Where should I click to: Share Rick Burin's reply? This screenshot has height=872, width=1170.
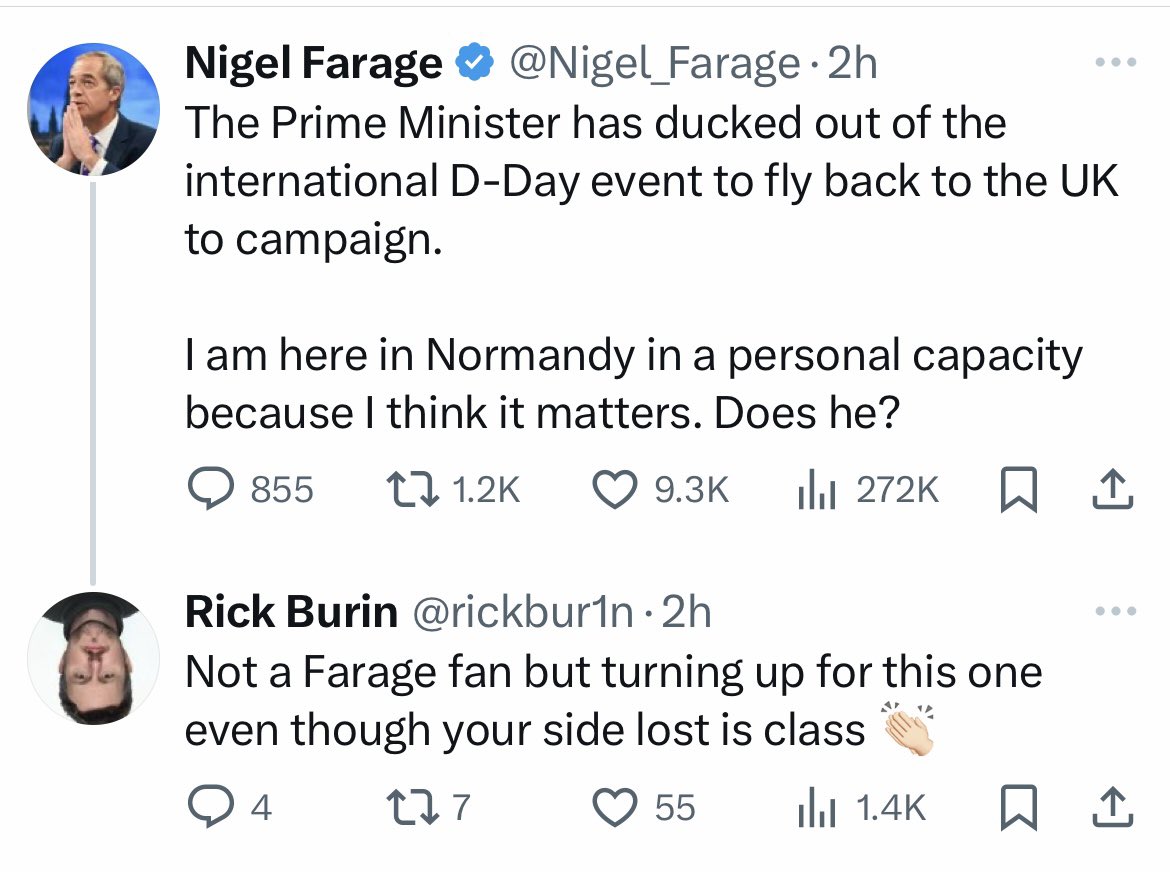pyautogui.click(x=1113, y=807)
